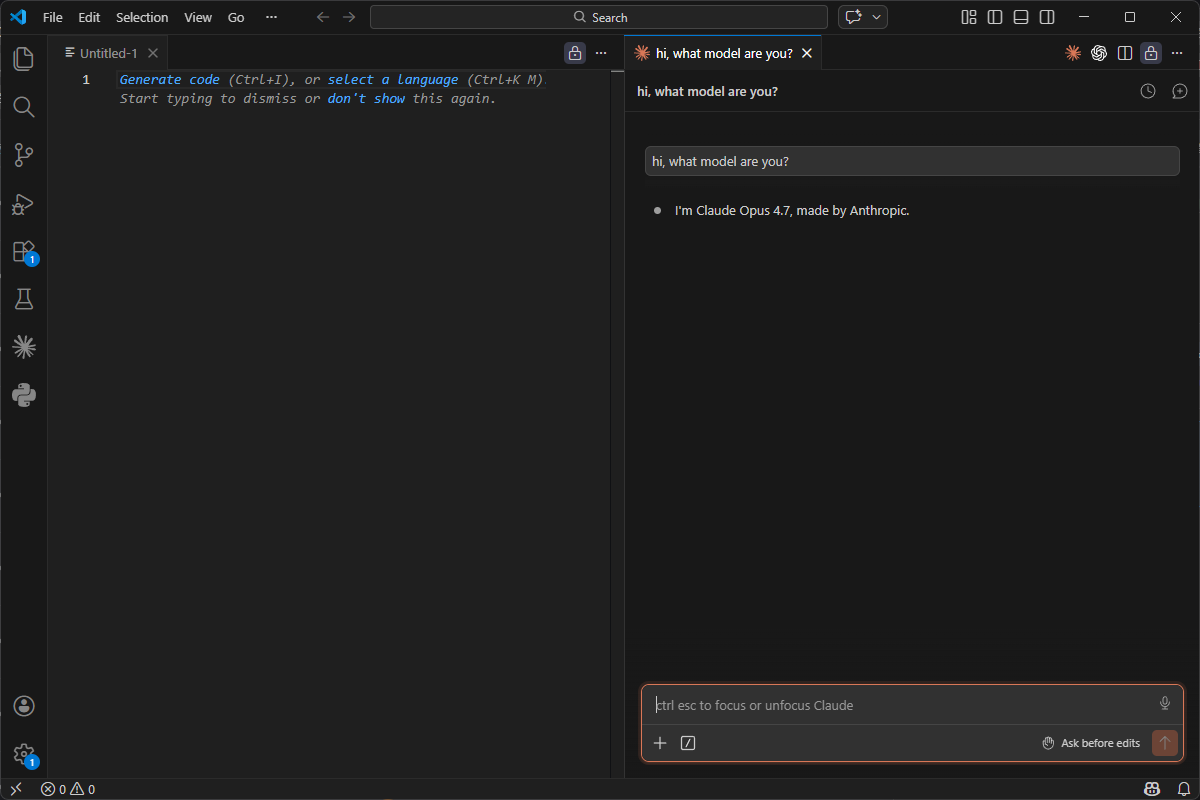Start a new Claude conversation
Screen dimensions: 1200x800
1180,91
